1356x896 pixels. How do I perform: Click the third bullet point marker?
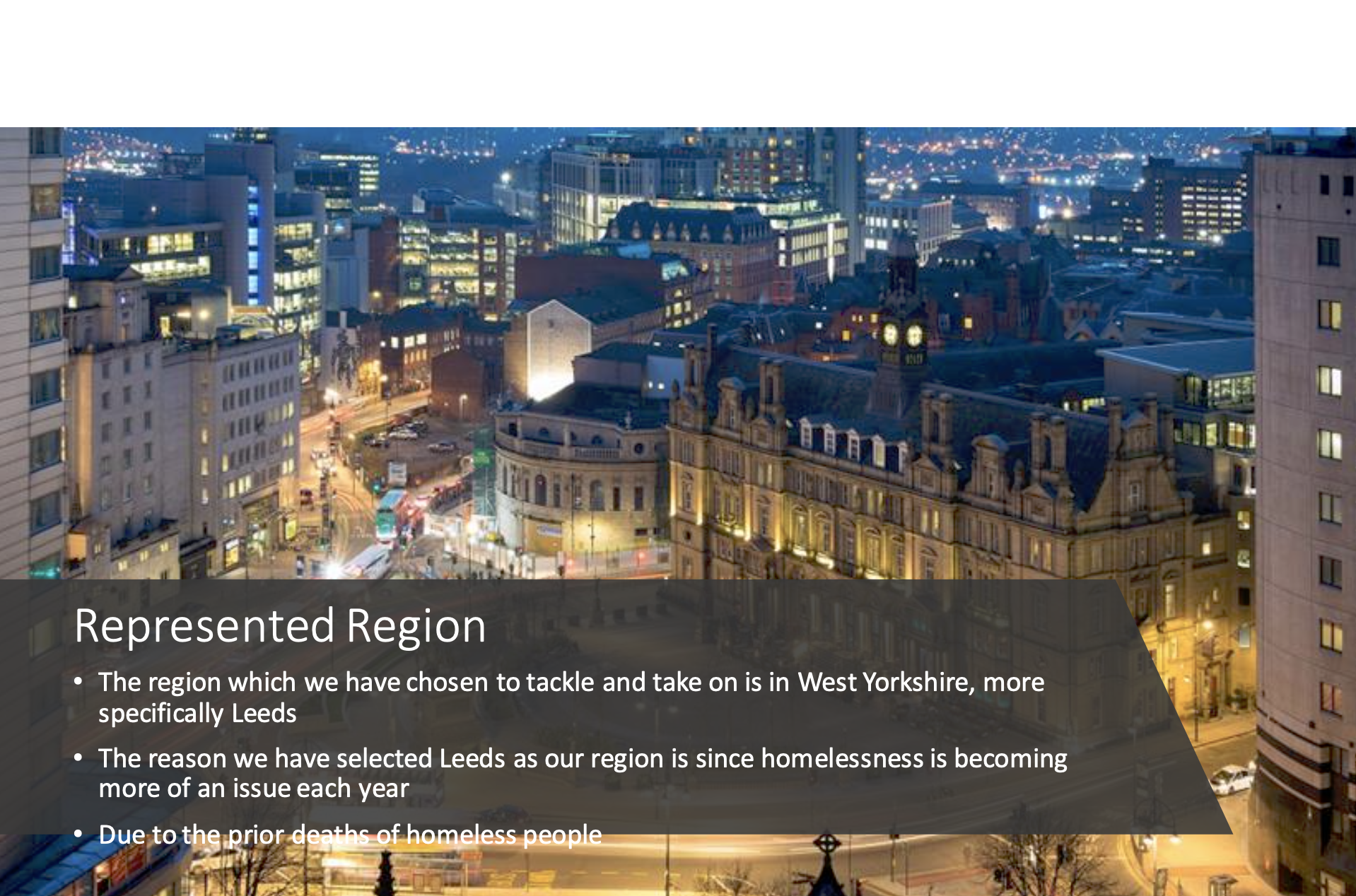(x=78, y=835)
